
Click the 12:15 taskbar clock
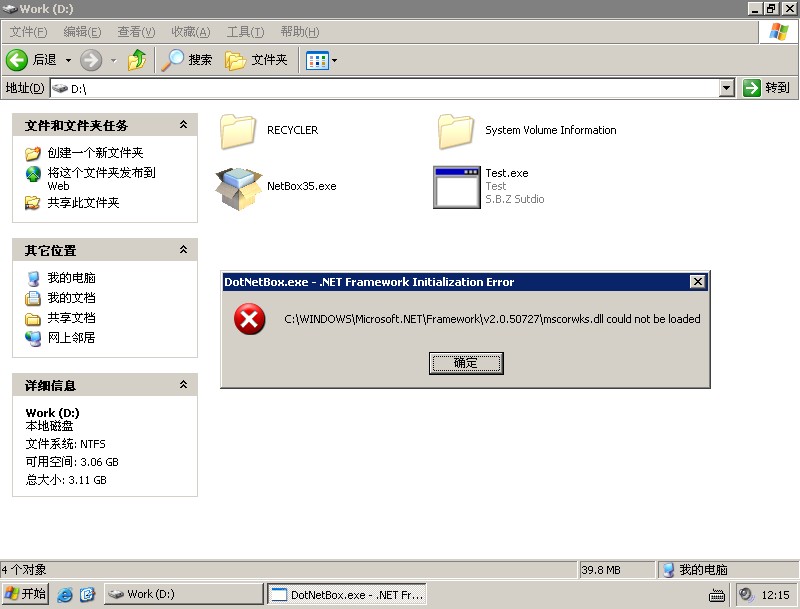(x=776, y=595)
